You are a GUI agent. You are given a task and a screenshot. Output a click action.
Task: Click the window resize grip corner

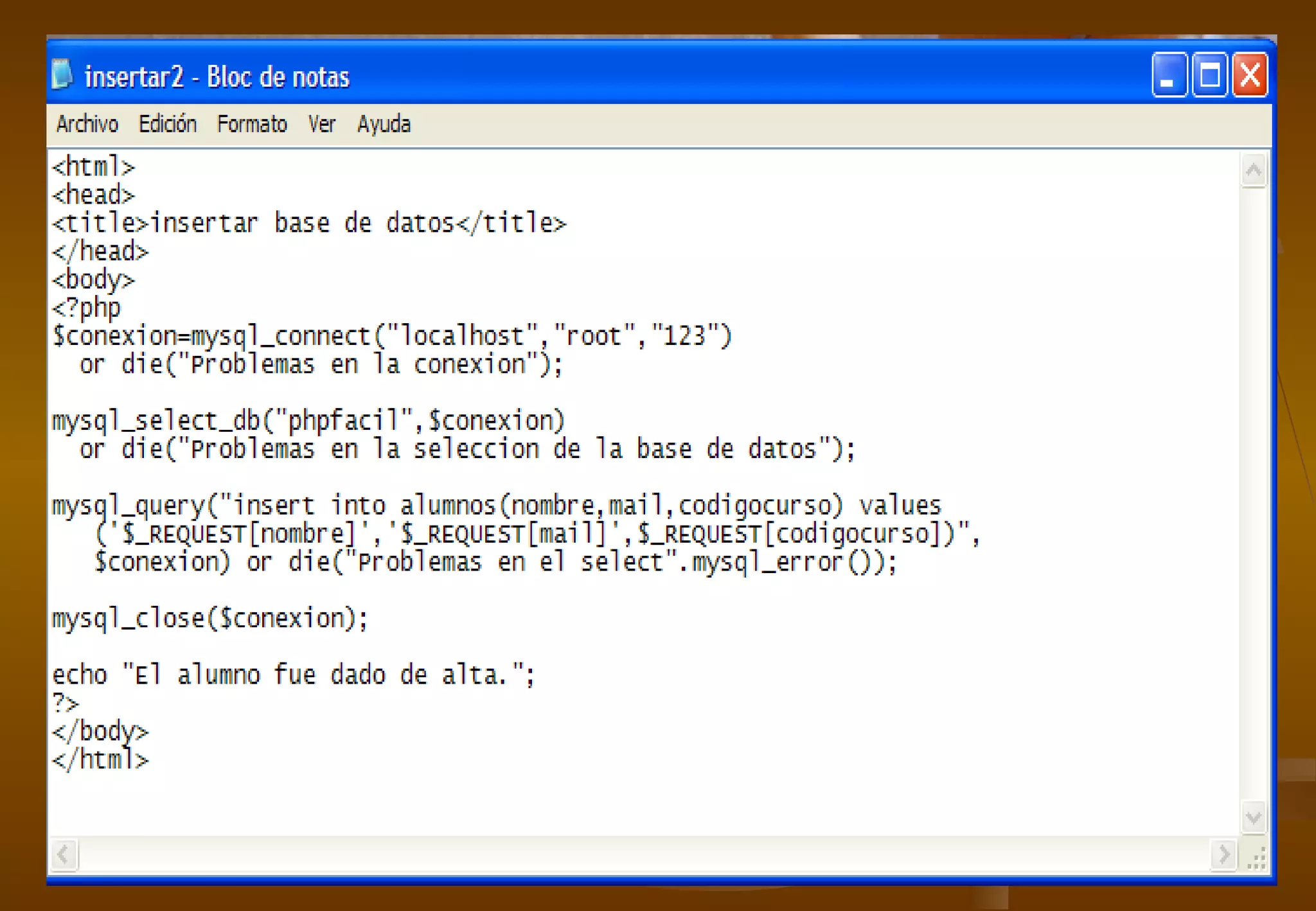pos(1257,858)
